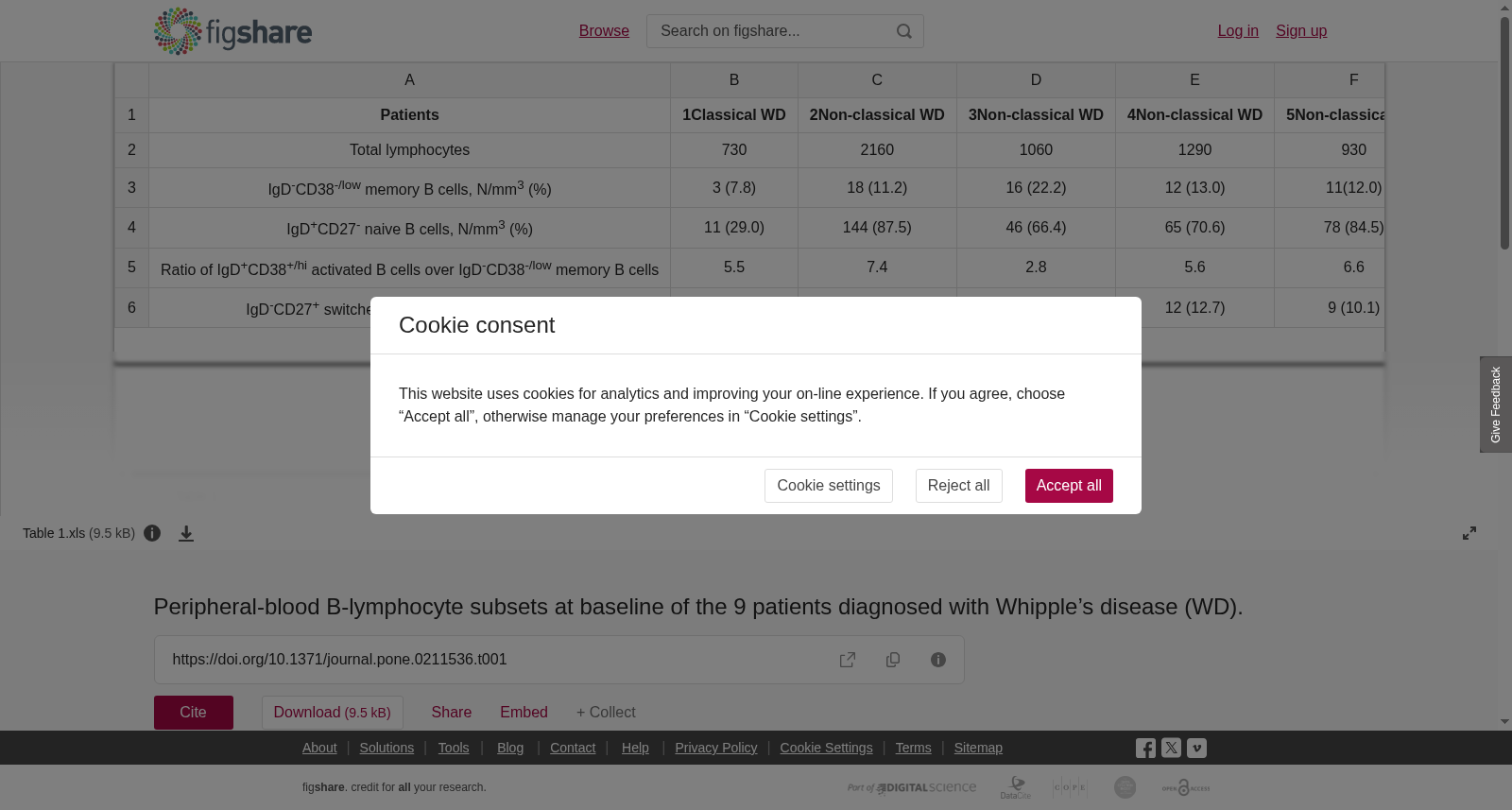Focus the Search on figshare field

point(771,31)
